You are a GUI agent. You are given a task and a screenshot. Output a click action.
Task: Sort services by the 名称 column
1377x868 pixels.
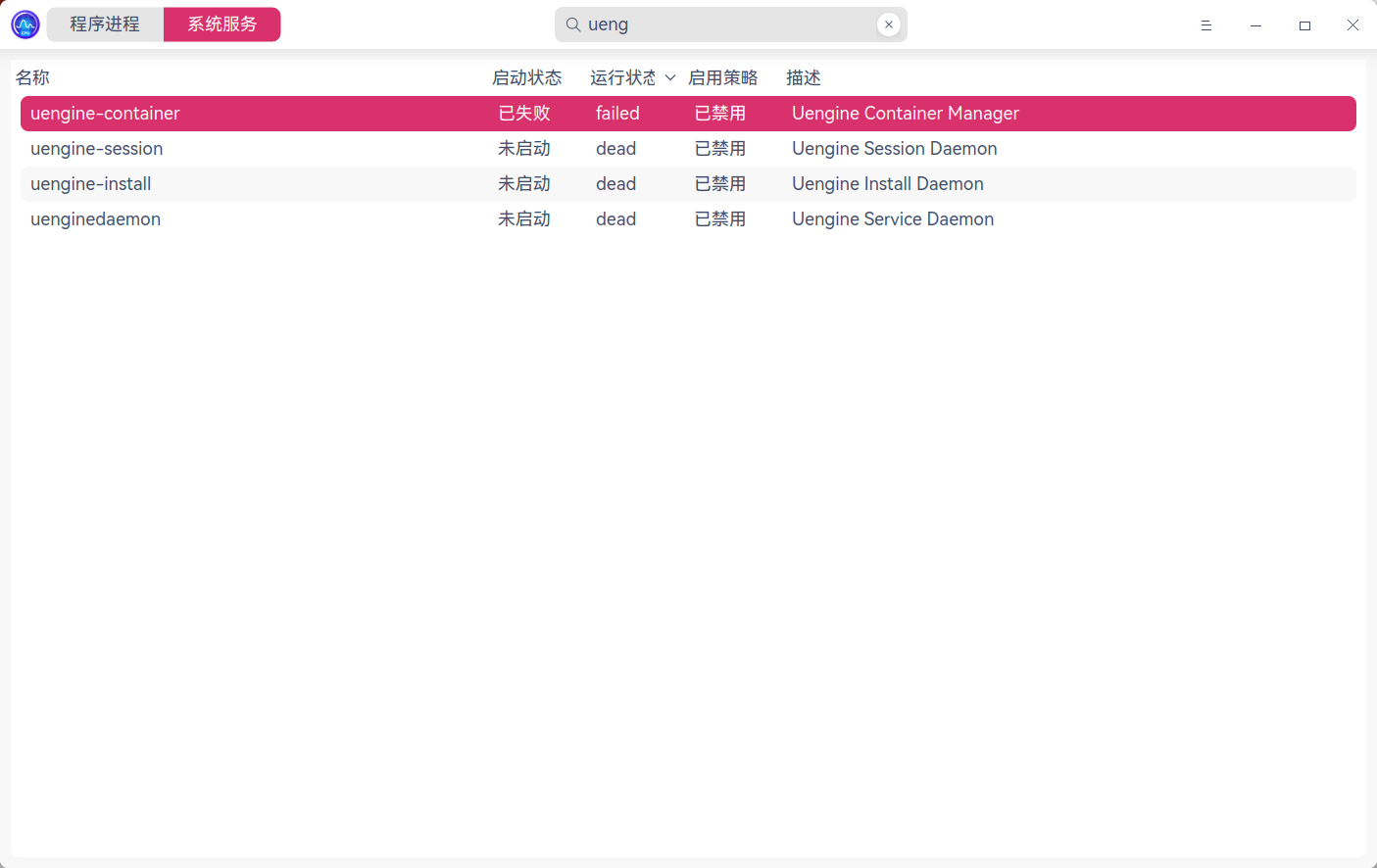point(32,77)
